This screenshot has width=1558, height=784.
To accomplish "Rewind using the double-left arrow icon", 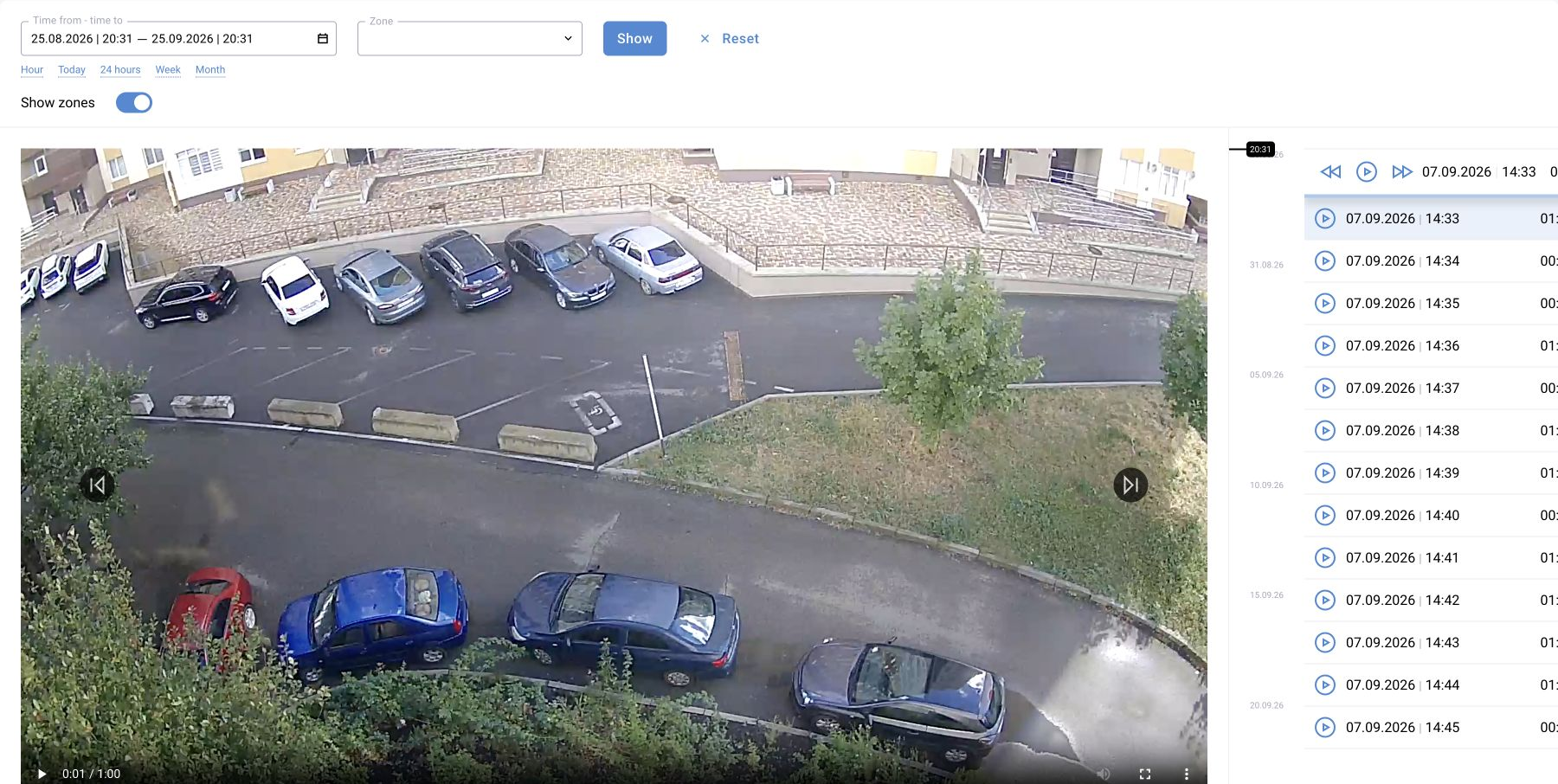I will (1330, 172).
